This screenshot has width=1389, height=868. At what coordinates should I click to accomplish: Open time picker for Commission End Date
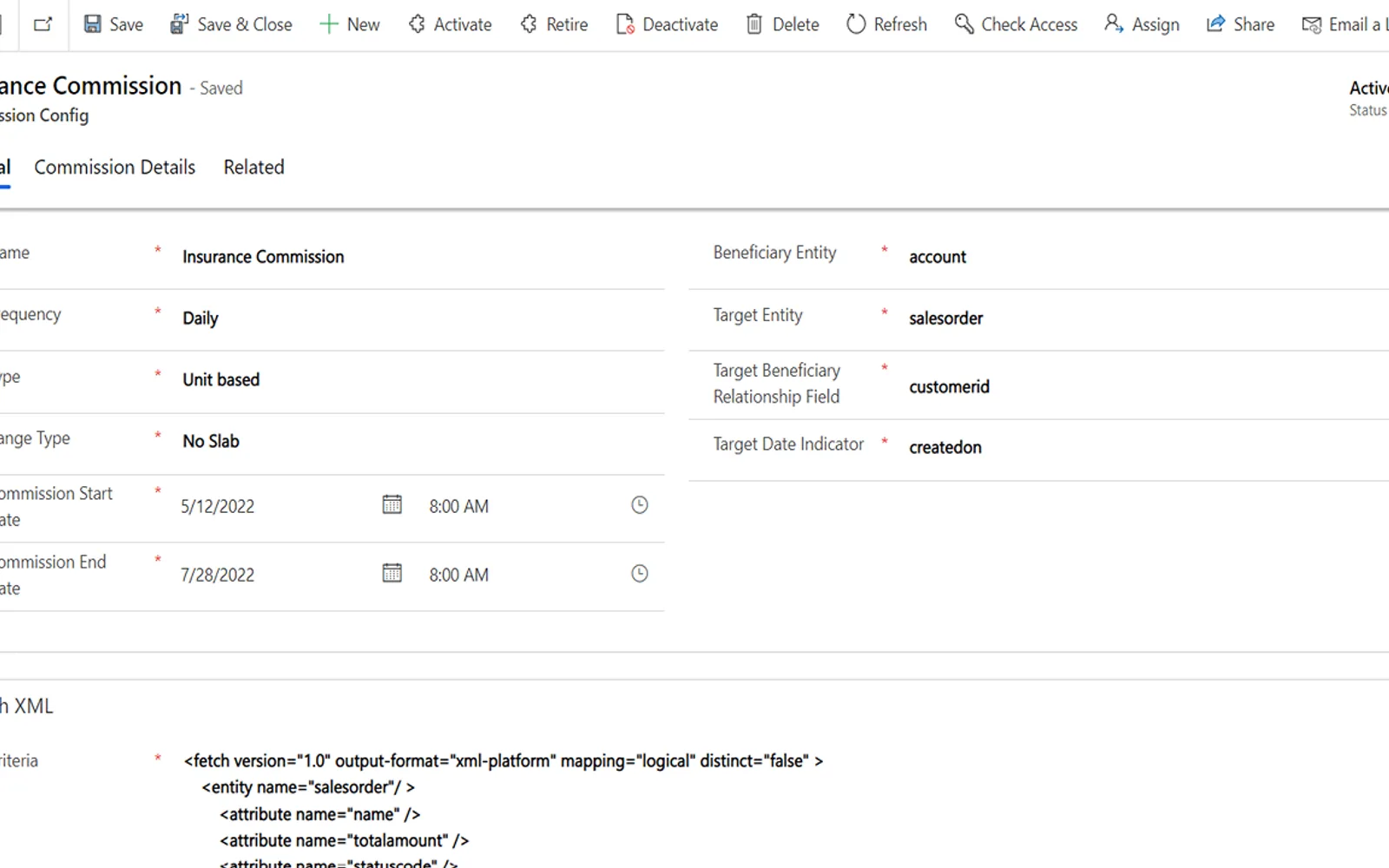click(640, 573)
